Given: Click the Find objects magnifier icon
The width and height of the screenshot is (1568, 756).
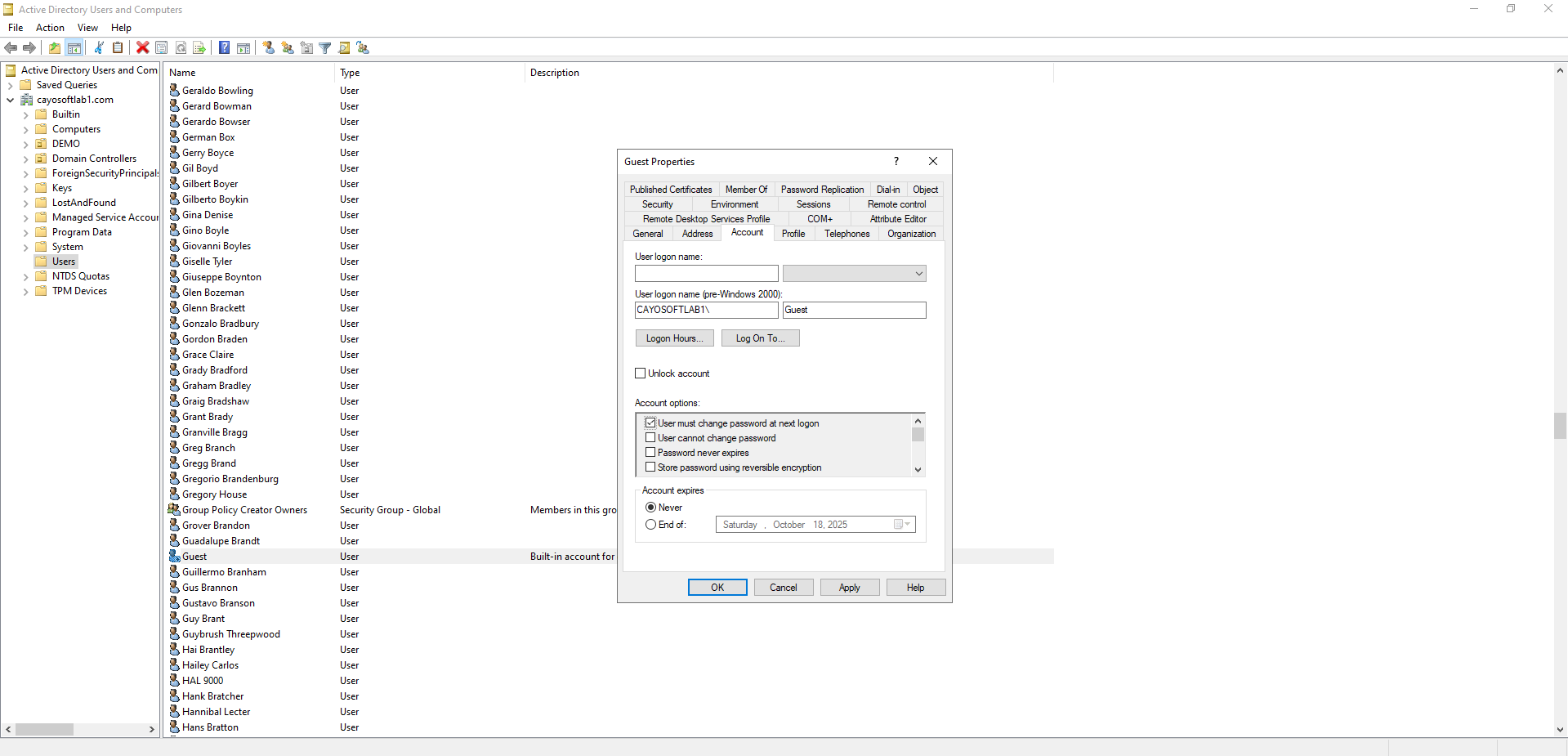Looking at the screenshot, I should [x=344, y=47].
